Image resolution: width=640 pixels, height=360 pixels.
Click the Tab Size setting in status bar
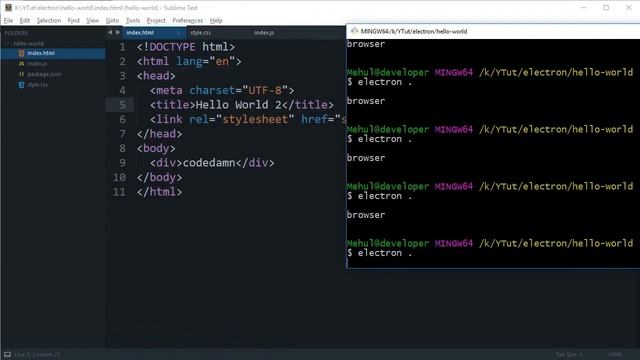569,354
